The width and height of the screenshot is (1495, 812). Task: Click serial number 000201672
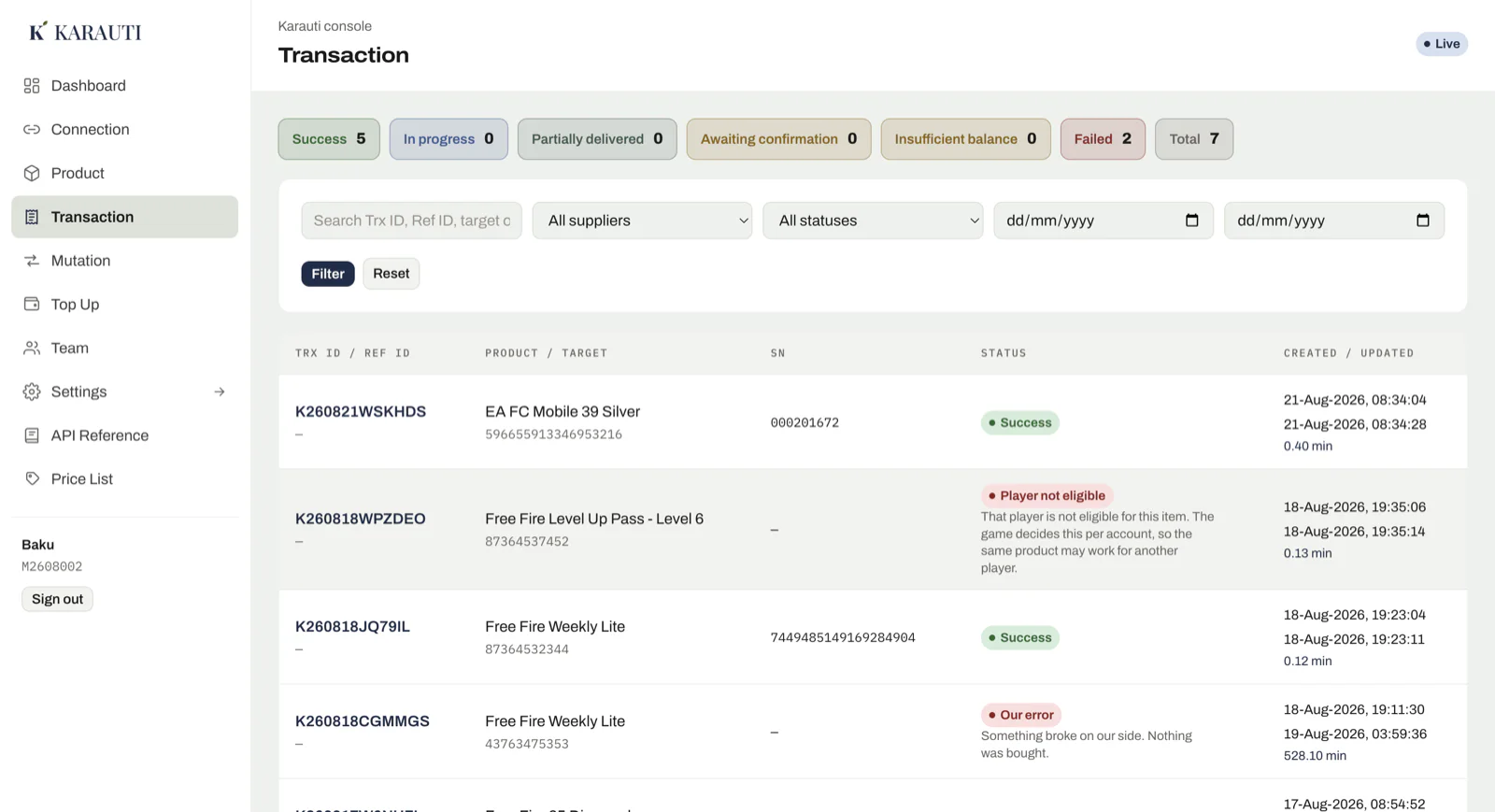[804, 423]
